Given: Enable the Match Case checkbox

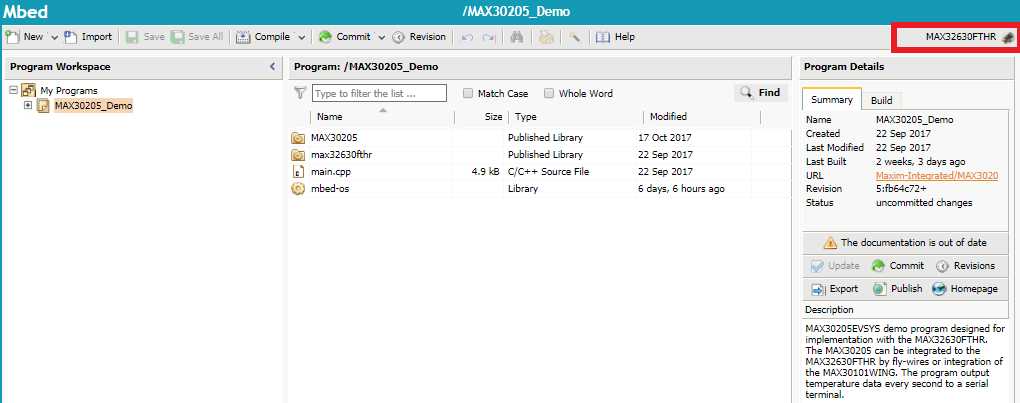Looking at the screenshot, I should pyautogui.click(x=468, y=93).
